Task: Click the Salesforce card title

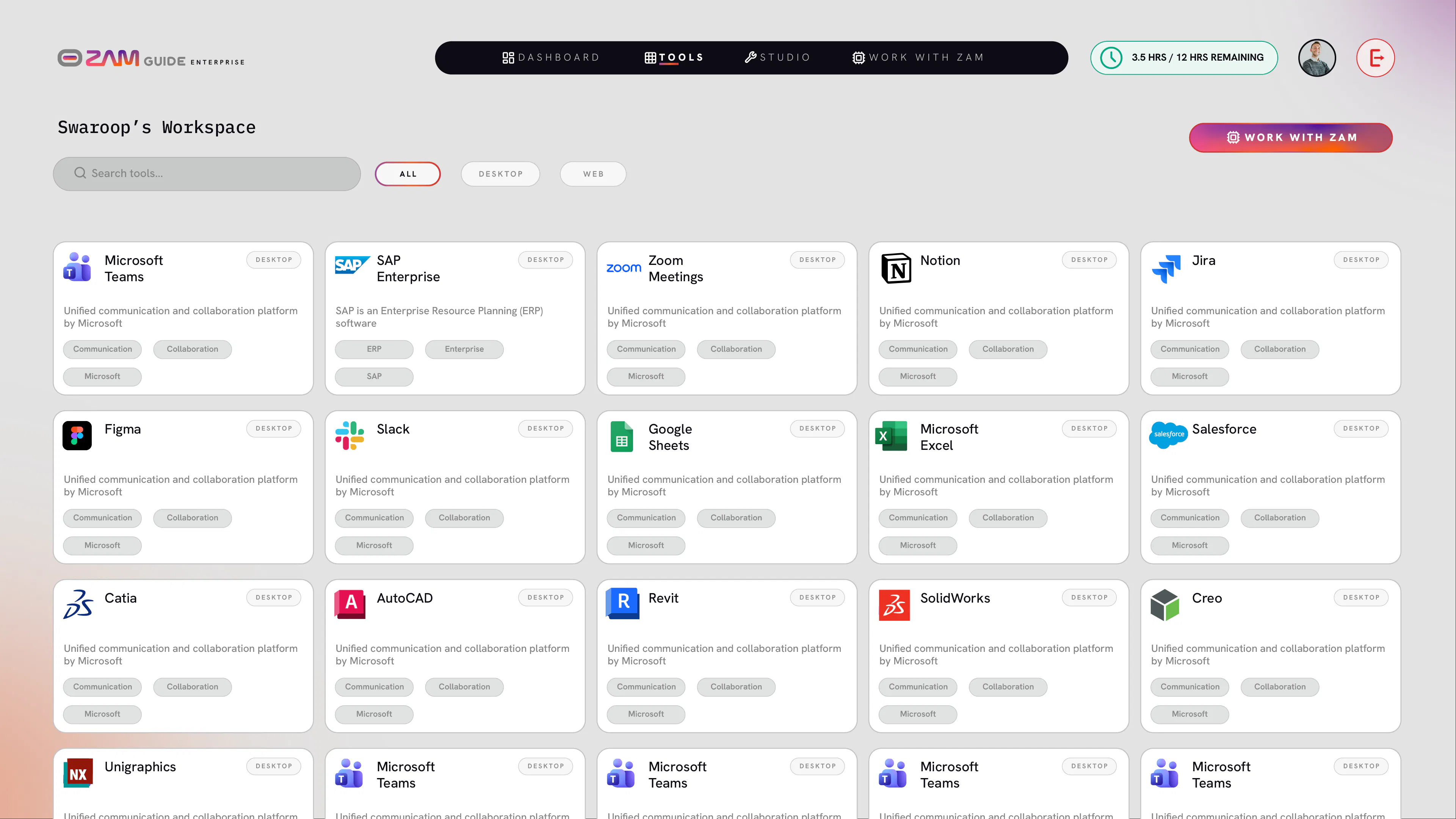Action: point(1224,429)
